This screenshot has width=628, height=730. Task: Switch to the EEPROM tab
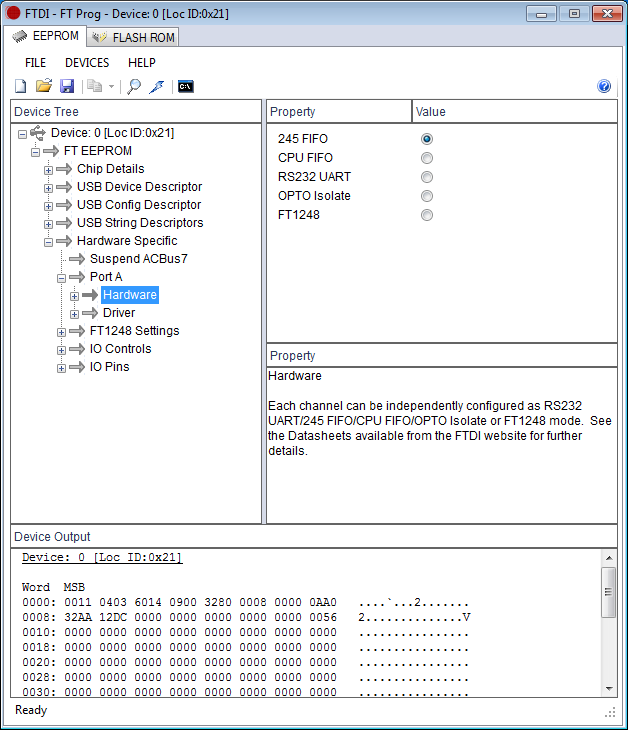[45, 36]
